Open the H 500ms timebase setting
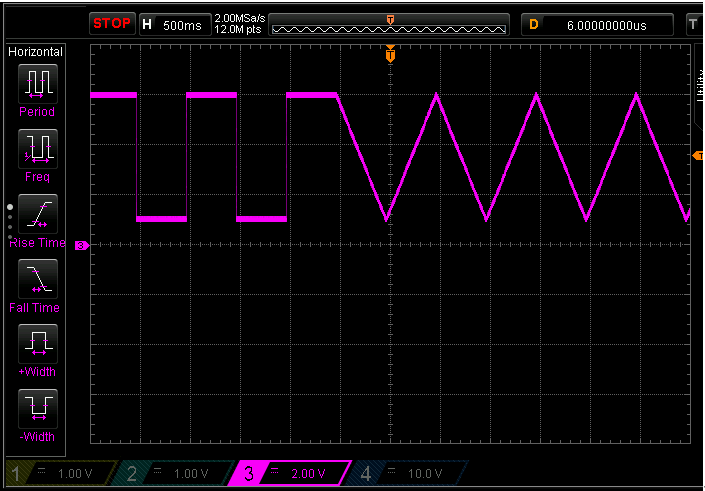 [x=175, y=23]
